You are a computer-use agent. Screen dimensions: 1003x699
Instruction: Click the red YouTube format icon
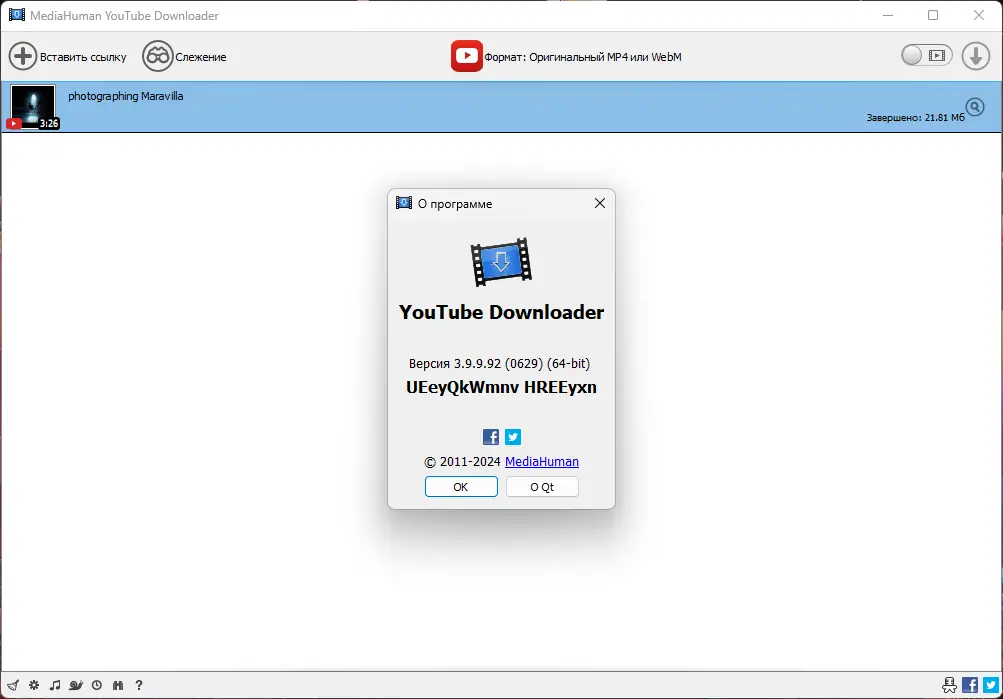point(466,56)
